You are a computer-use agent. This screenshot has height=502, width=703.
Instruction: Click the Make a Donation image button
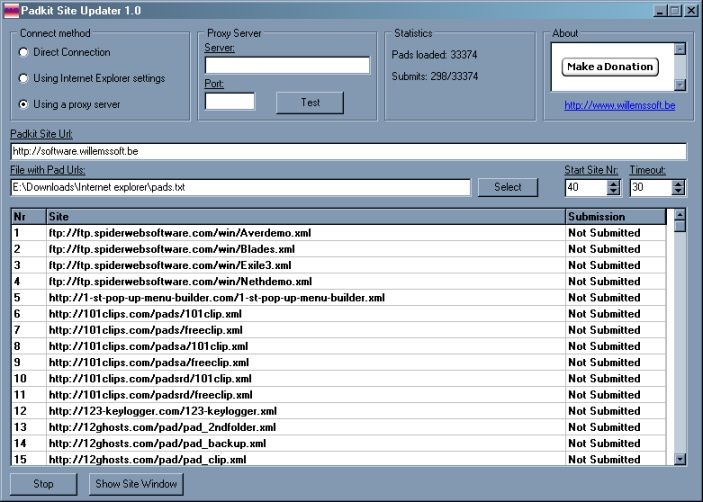click(x=610, y=67)
